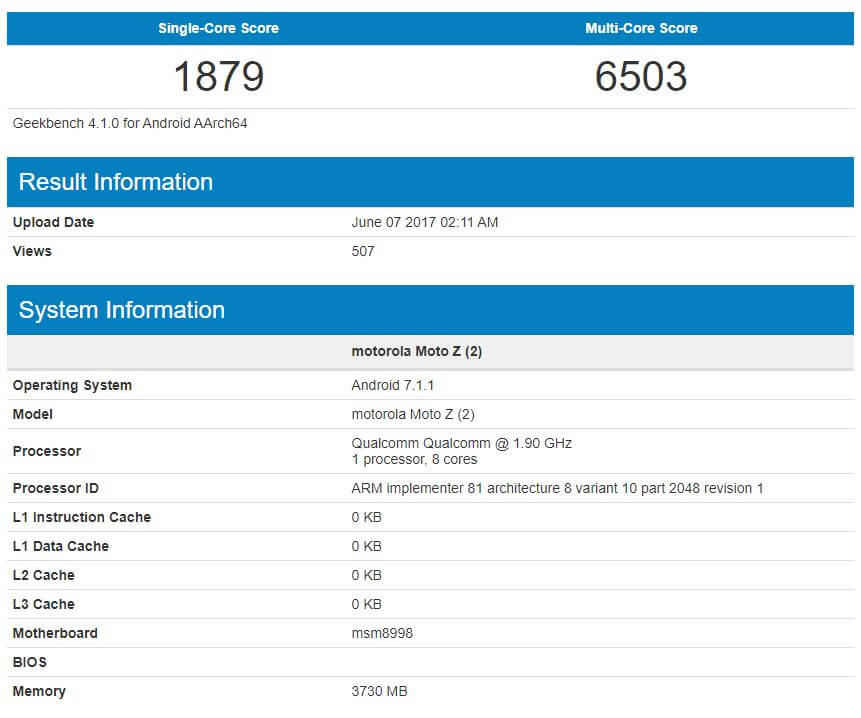
Task: Select the single-core score value 1879
Action: (218, 76)
